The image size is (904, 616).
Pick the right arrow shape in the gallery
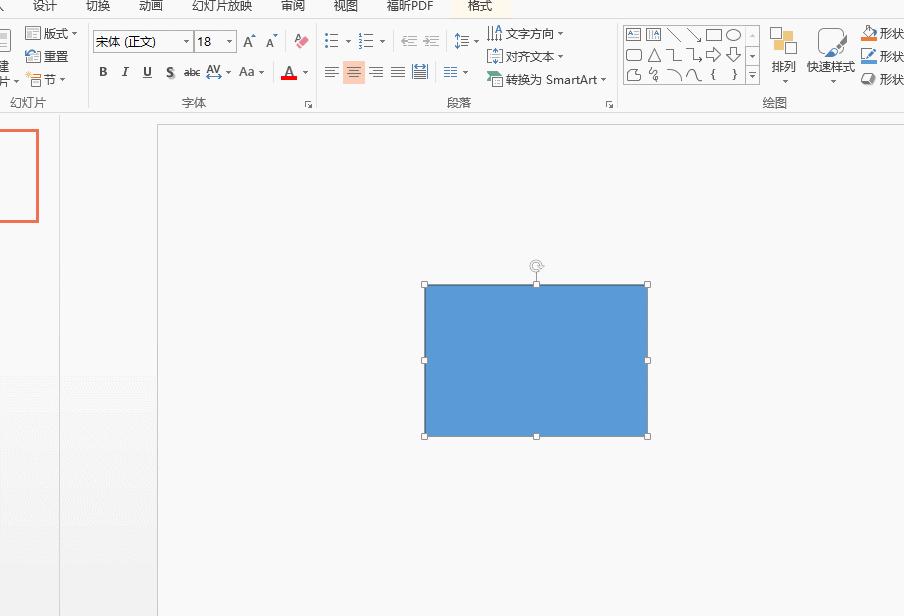[714, 55]
